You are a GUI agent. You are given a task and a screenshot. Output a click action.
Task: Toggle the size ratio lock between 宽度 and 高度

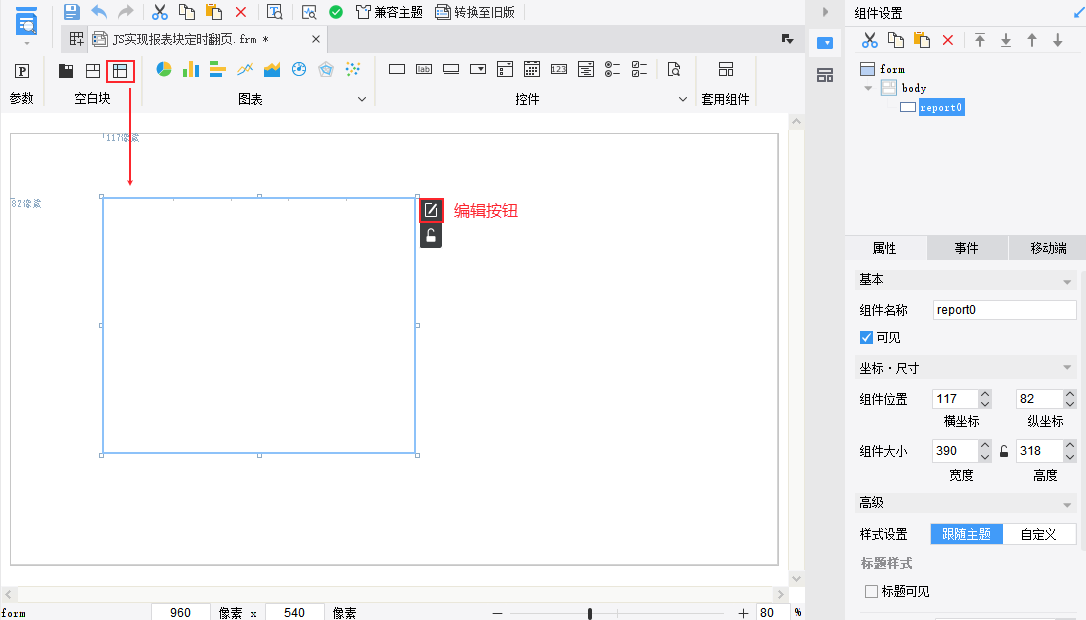(1004, 451)
